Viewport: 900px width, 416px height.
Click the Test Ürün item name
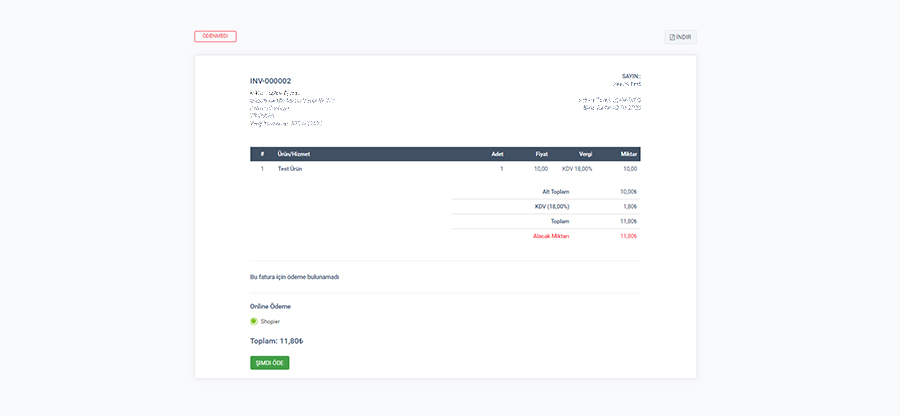(x=290, y=169)
